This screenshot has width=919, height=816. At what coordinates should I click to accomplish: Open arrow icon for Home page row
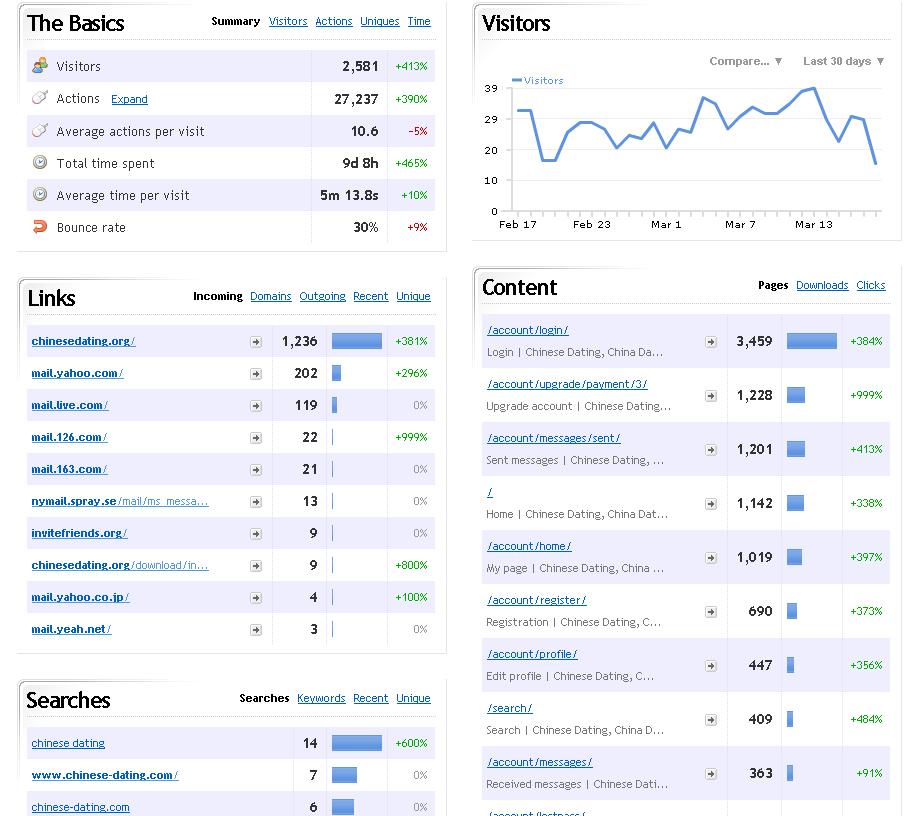(x=711, y=504)
